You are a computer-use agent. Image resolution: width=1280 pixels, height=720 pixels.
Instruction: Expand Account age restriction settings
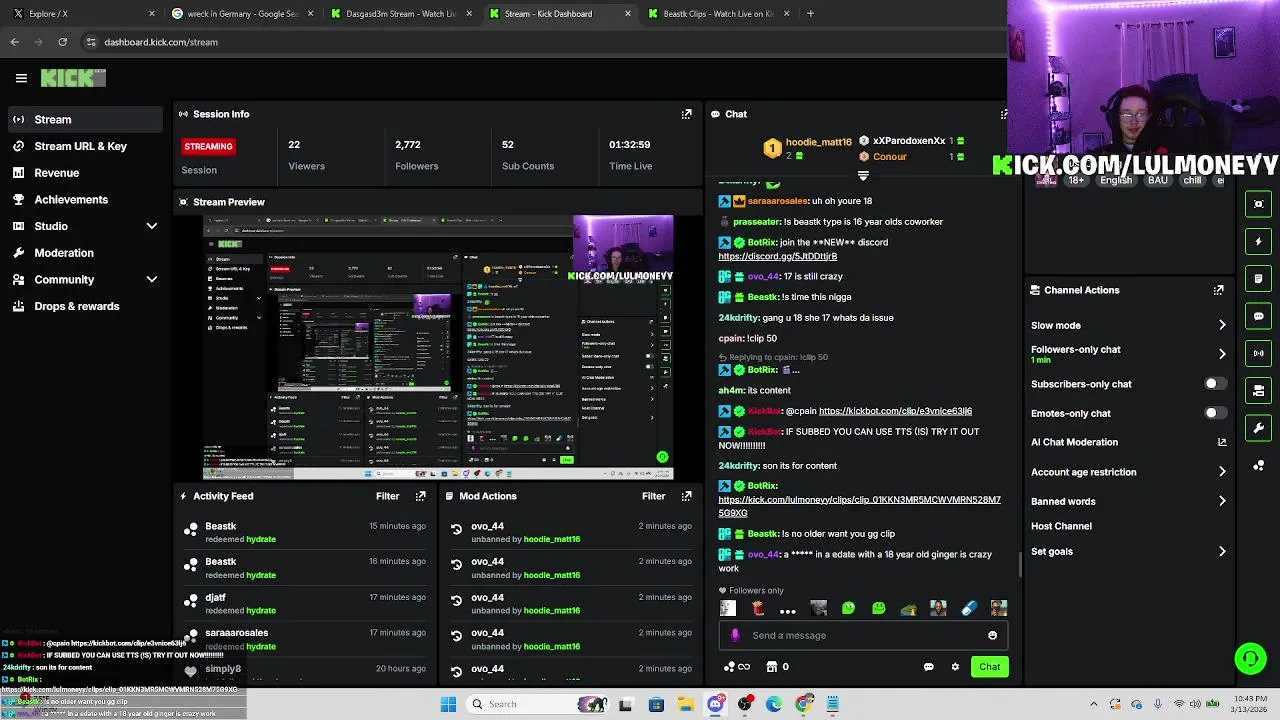1222,472
